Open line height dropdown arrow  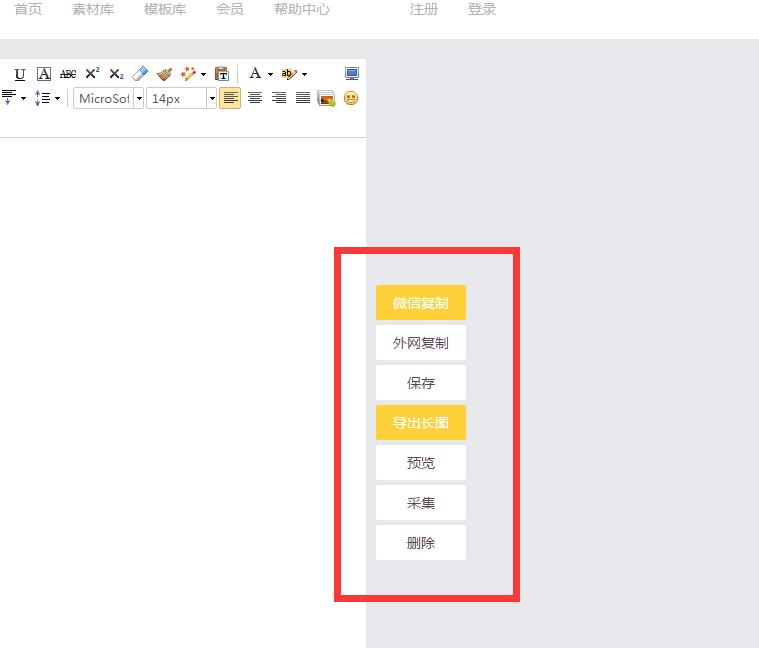(x=57, y=98)
